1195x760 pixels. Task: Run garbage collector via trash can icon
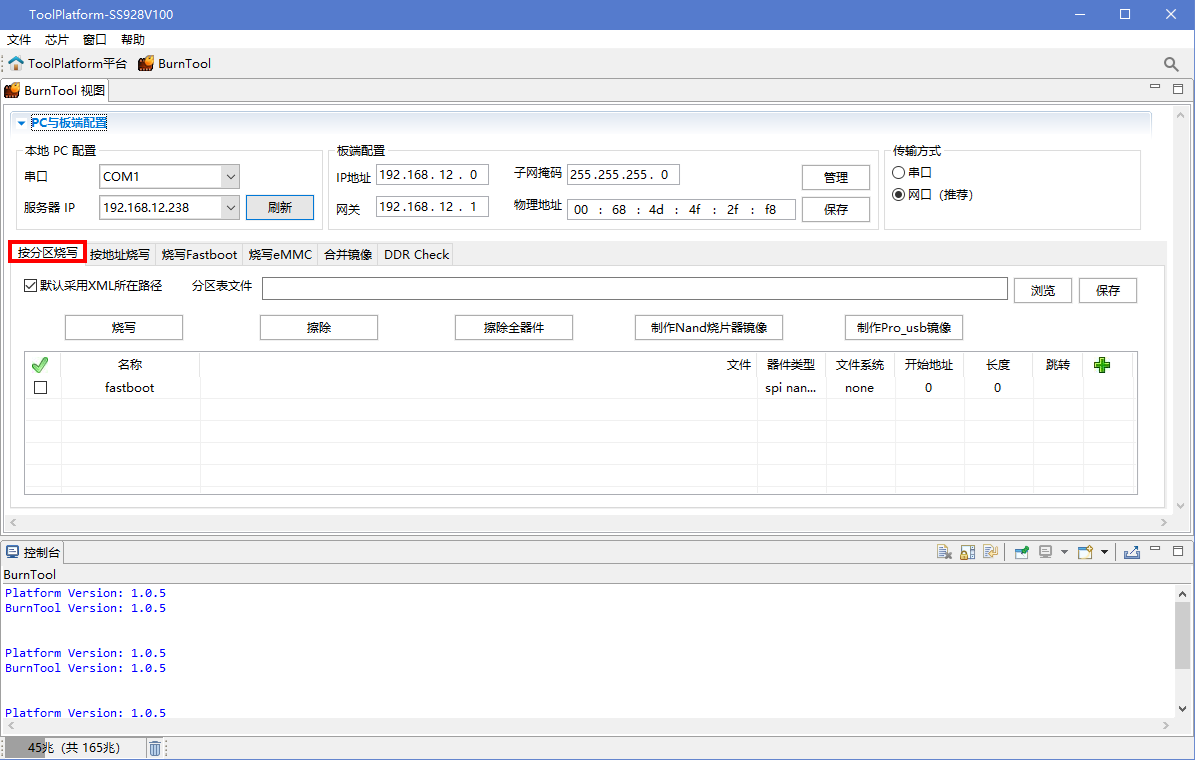155,748
